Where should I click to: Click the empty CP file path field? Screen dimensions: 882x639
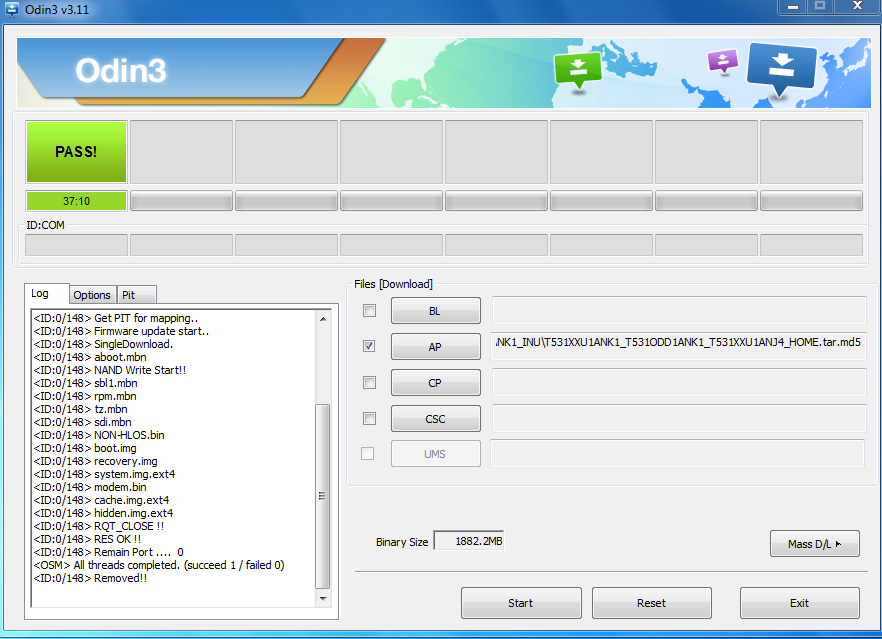point(679,382)
